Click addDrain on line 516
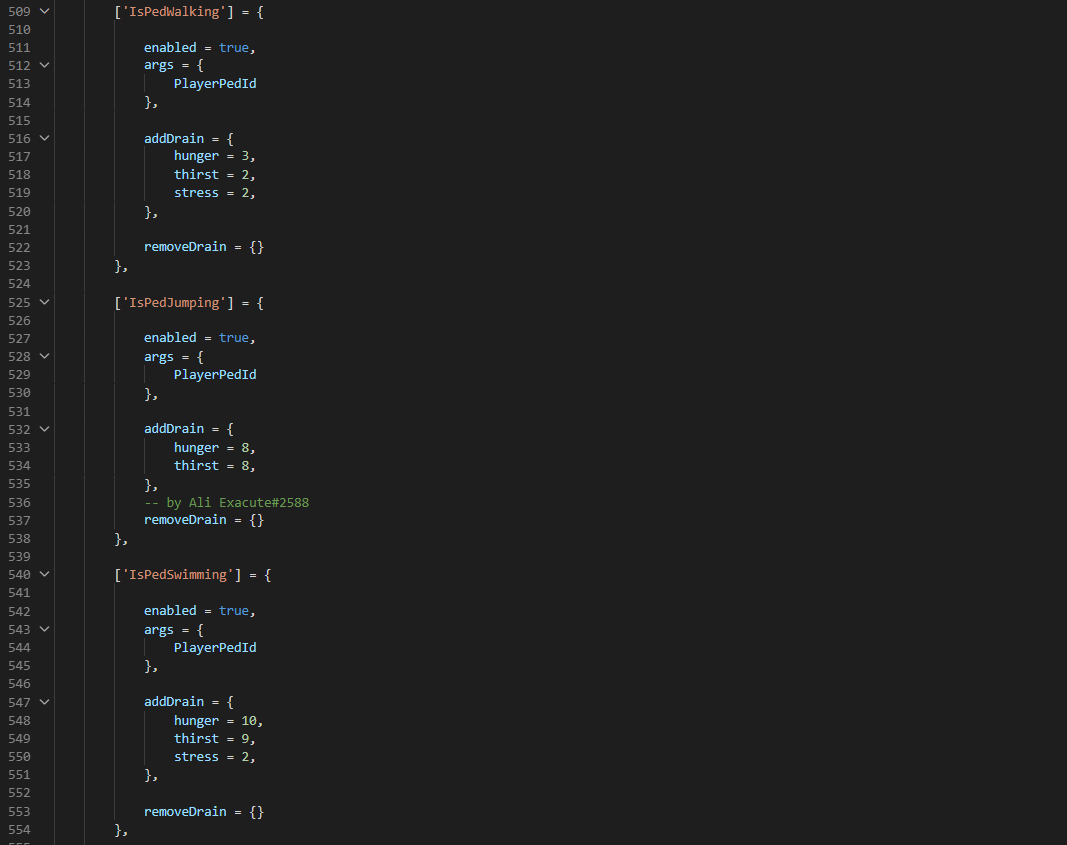1067x845 pixels. pyautogui.click(x=174, y=139)
